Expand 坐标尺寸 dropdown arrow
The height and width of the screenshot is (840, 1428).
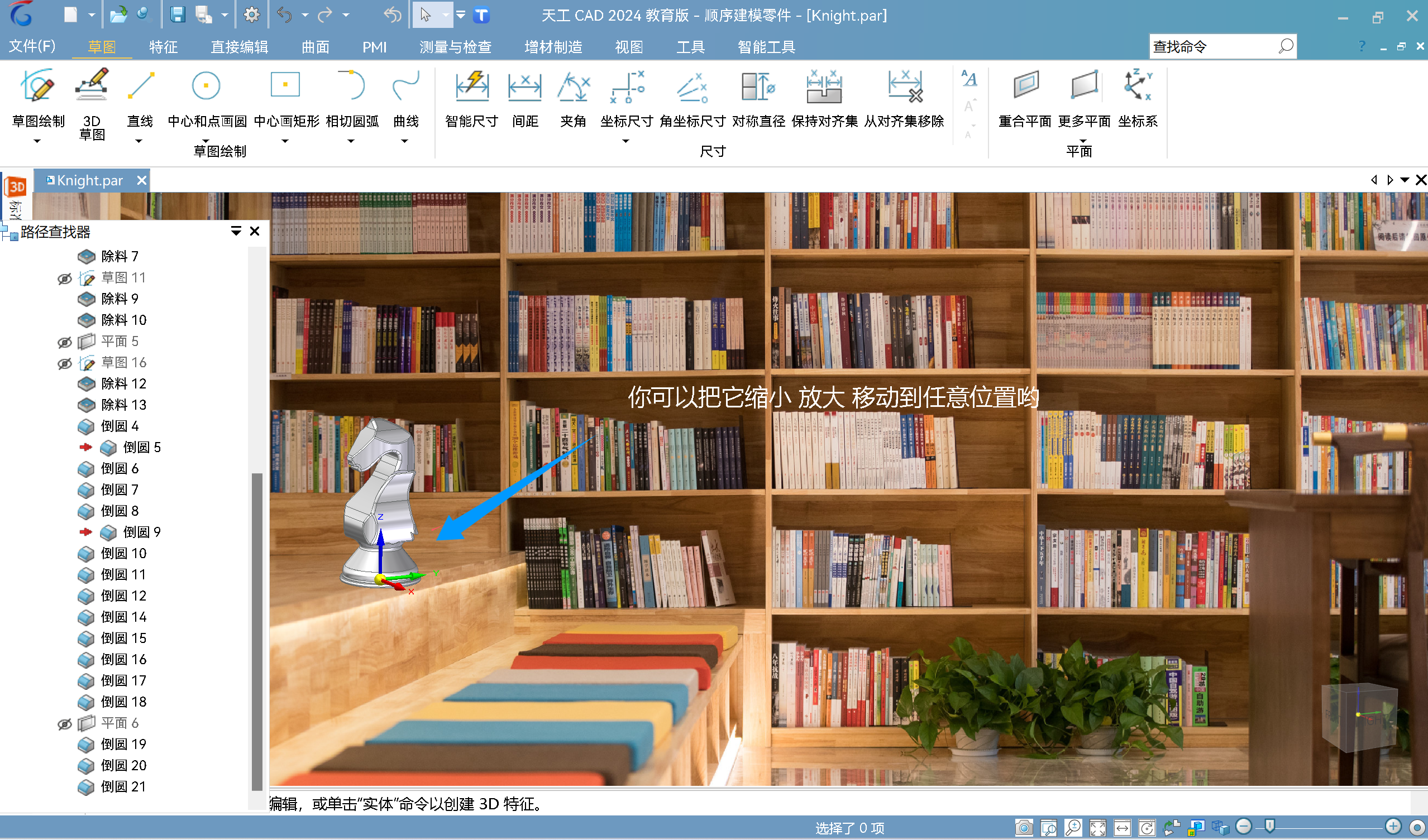click(x=625, y=141)
